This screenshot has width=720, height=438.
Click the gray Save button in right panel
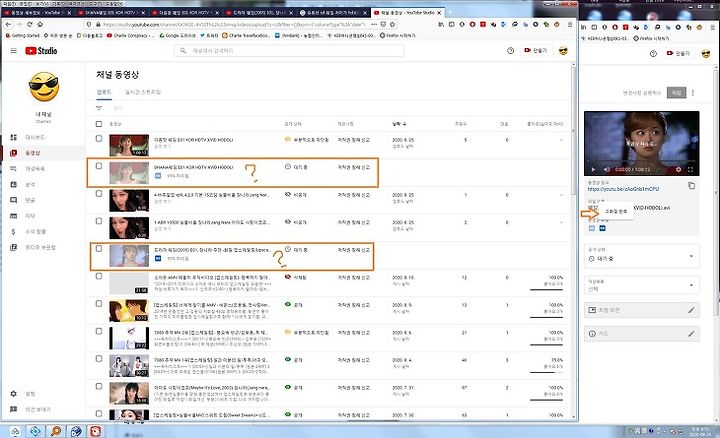(676, 93)
